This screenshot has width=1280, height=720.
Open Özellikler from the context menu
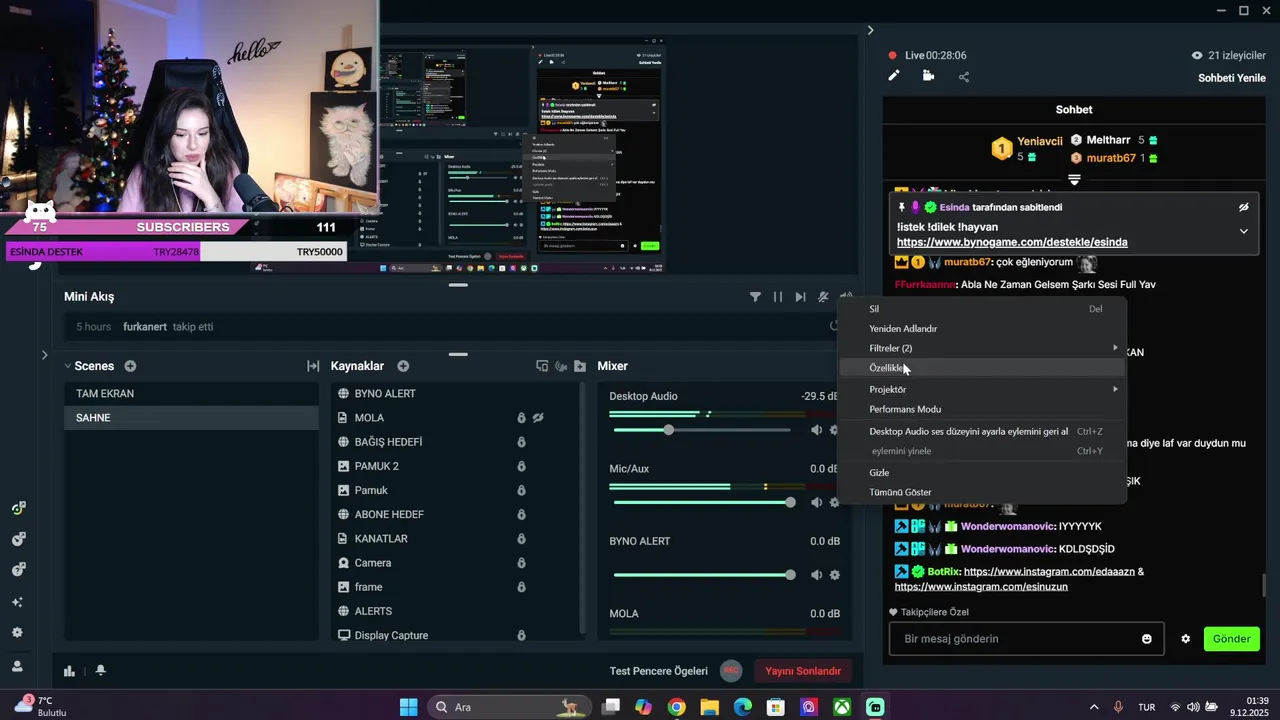(981, 368)
